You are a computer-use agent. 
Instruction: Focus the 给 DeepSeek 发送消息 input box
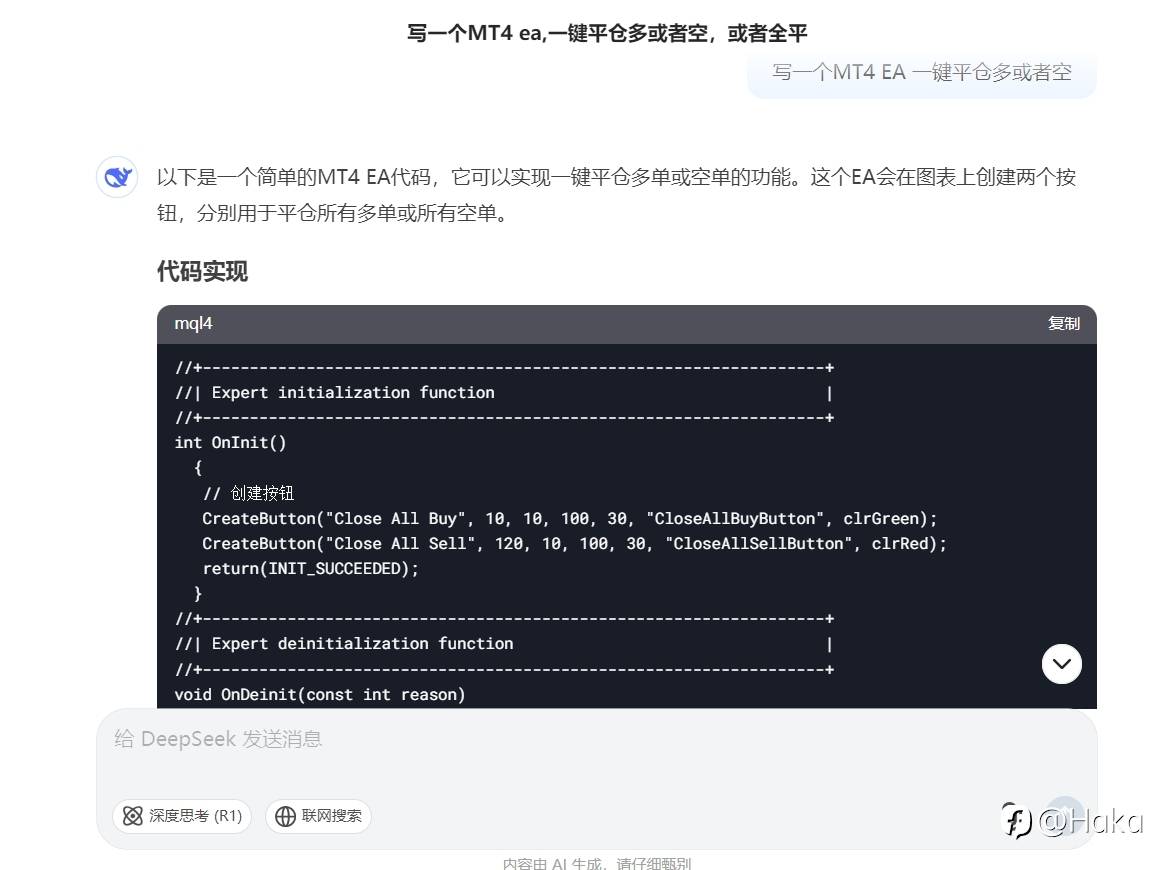tap(500, 740)
